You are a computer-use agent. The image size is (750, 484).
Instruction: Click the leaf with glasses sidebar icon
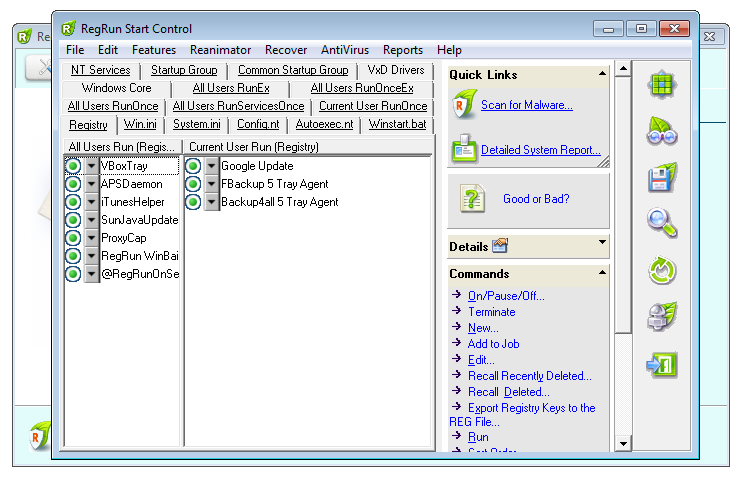click(x=662, y=131)
